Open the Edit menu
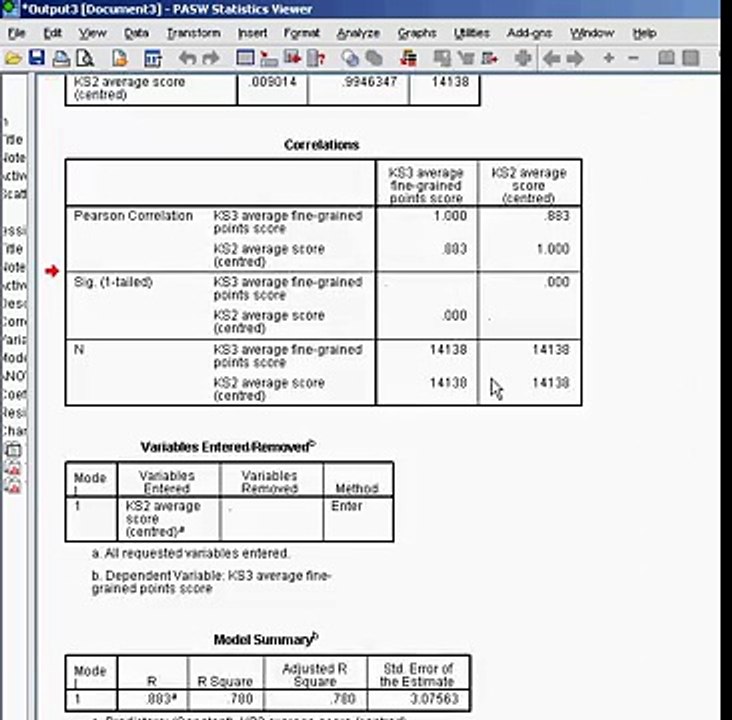This screenshot has height=720, width=732. point(52,33)
